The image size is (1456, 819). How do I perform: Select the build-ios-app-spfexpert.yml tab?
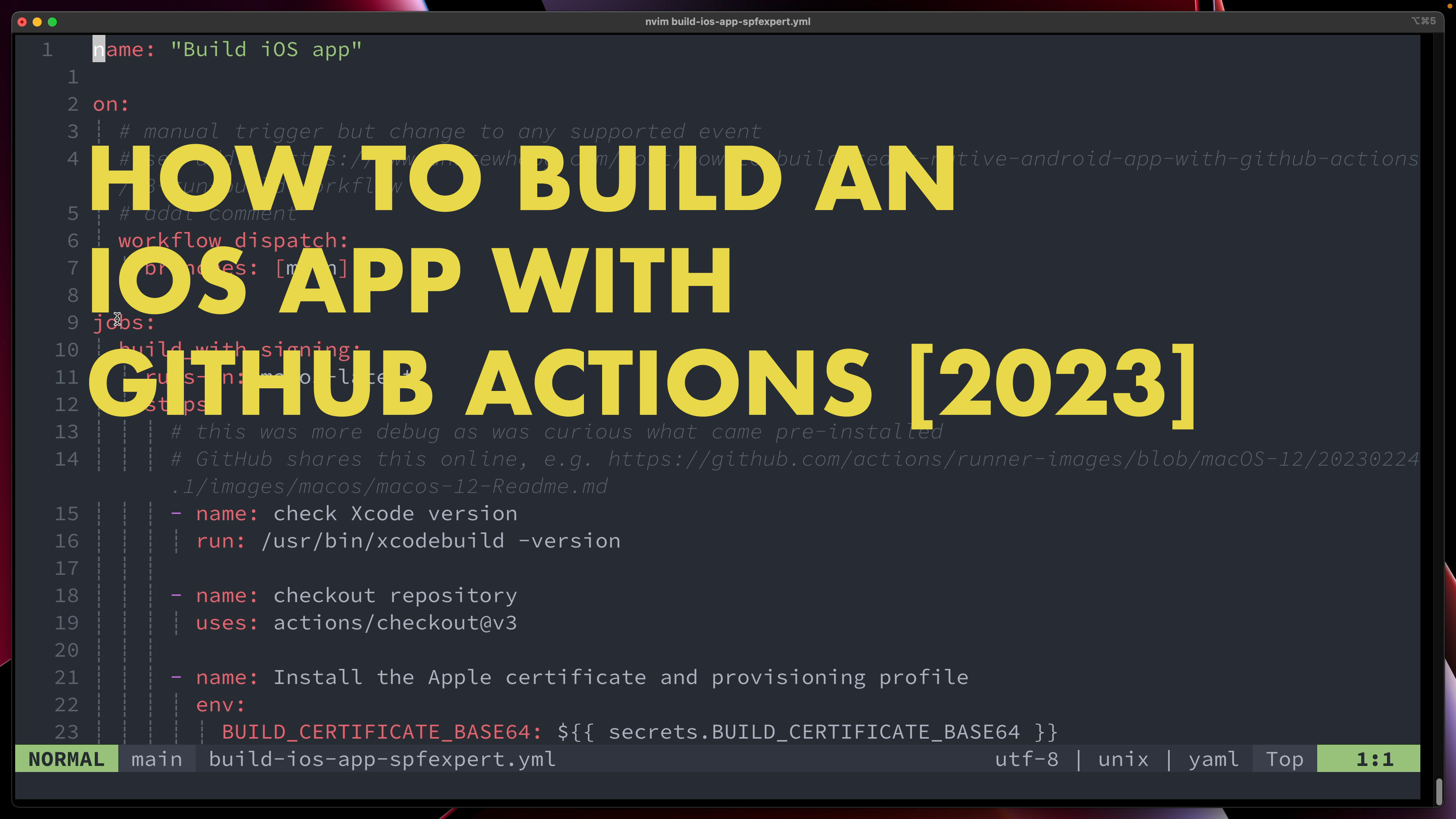click(x=382, y=759)
